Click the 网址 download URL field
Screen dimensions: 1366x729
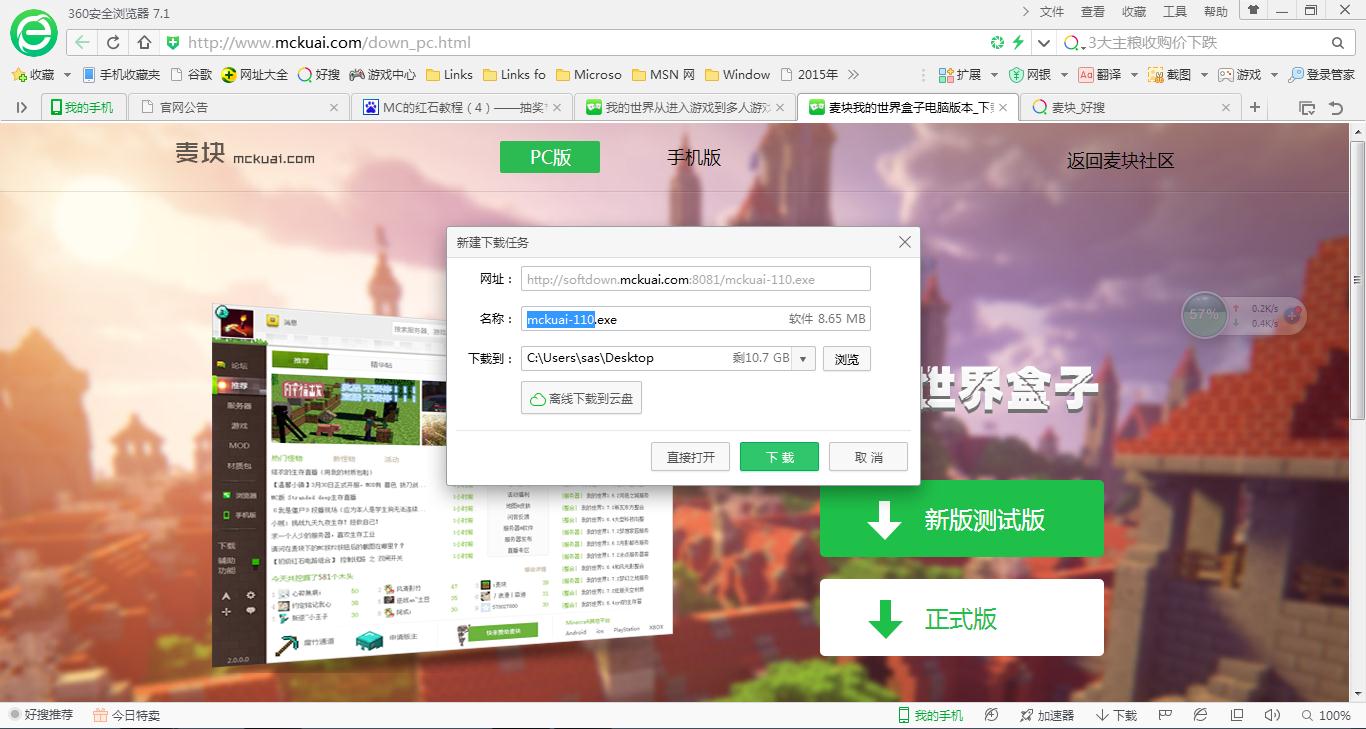tap(696, 279)
